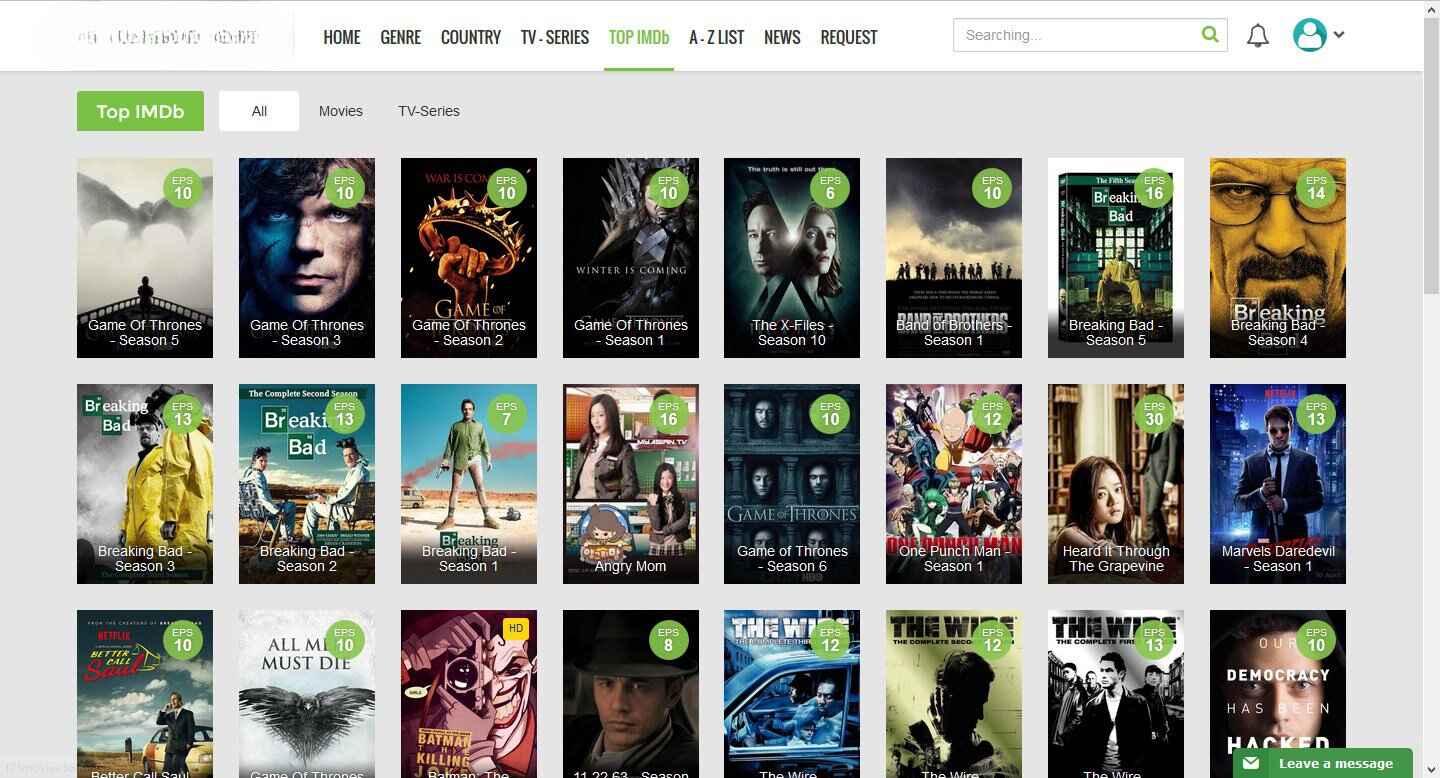Viewport: 1440px width, 778px height.
Task: Open Breaking Bad - Season 5 poster
Action: [x=1116, y=258]
